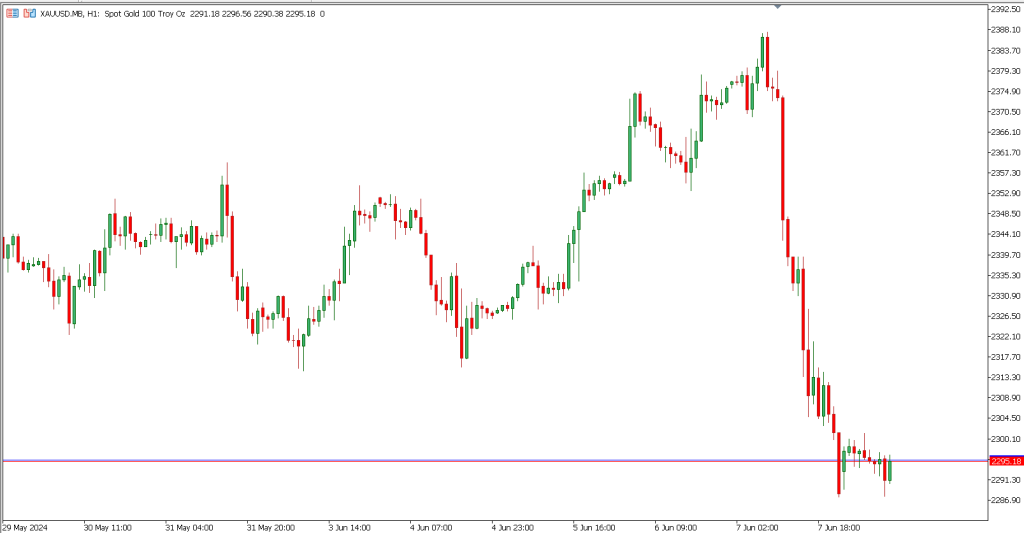
Task: Click the 2300.10 price axis label
Action: [1007, 439]
